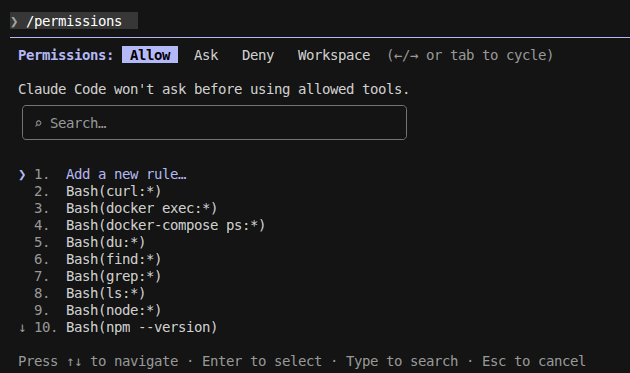The height and width of the screenshot is (373, 630).
Task: Focus the Search rules input field
Action: [x=214, y=123]
